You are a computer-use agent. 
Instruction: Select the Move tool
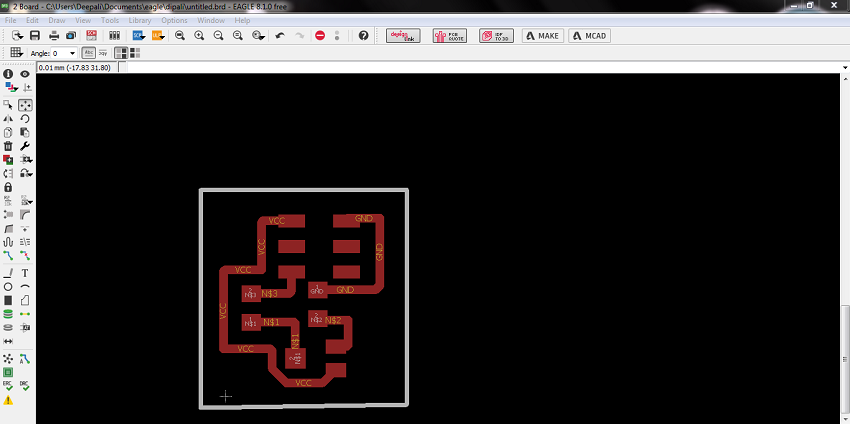coord(25,105)
